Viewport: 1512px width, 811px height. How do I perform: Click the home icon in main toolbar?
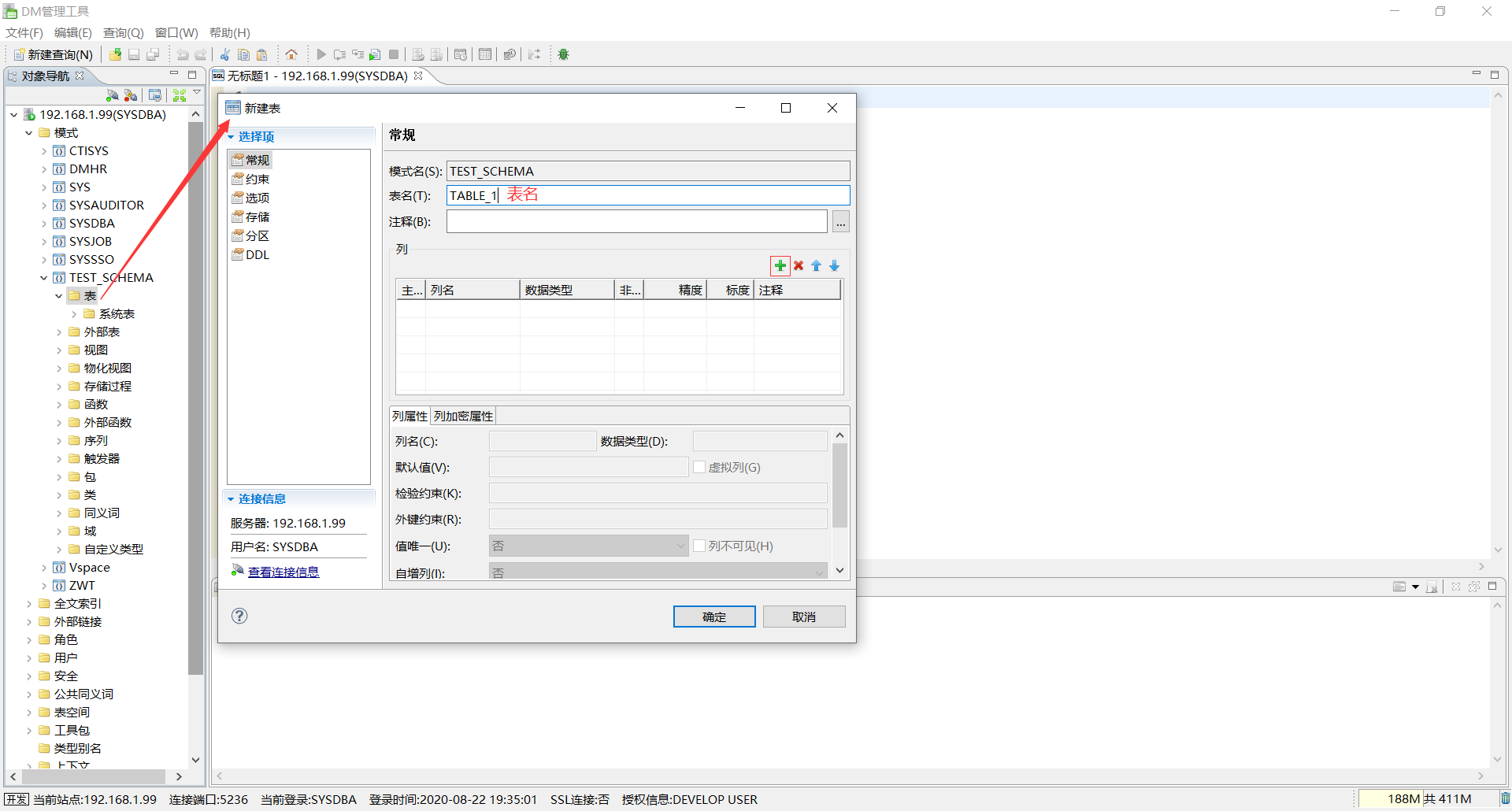291,54
